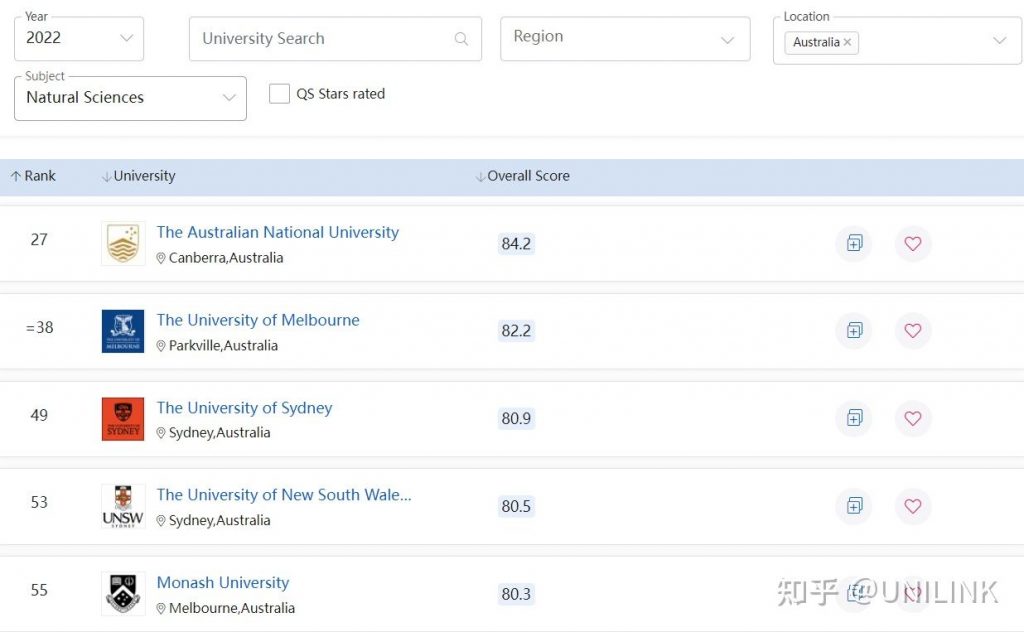Expand the Region dropdown

[x=625, y=39]
